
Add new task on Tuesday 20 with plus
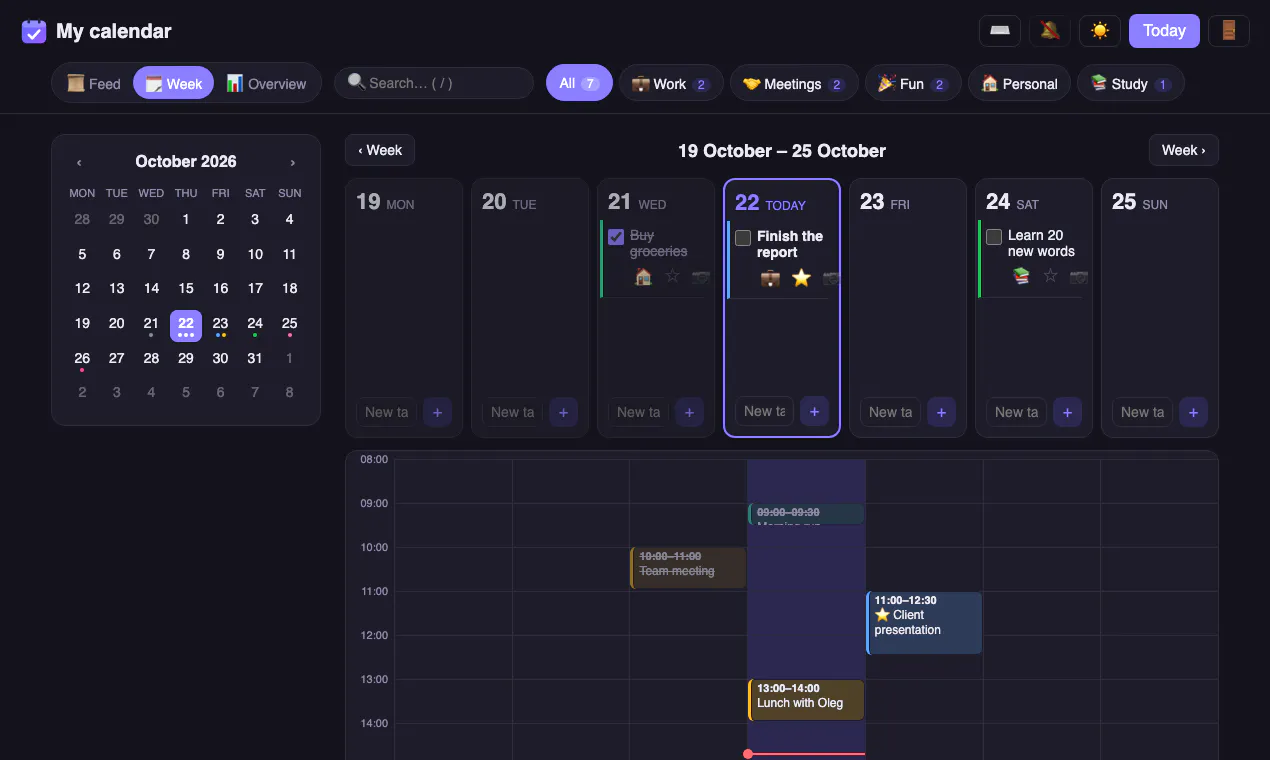coord(563,412)
